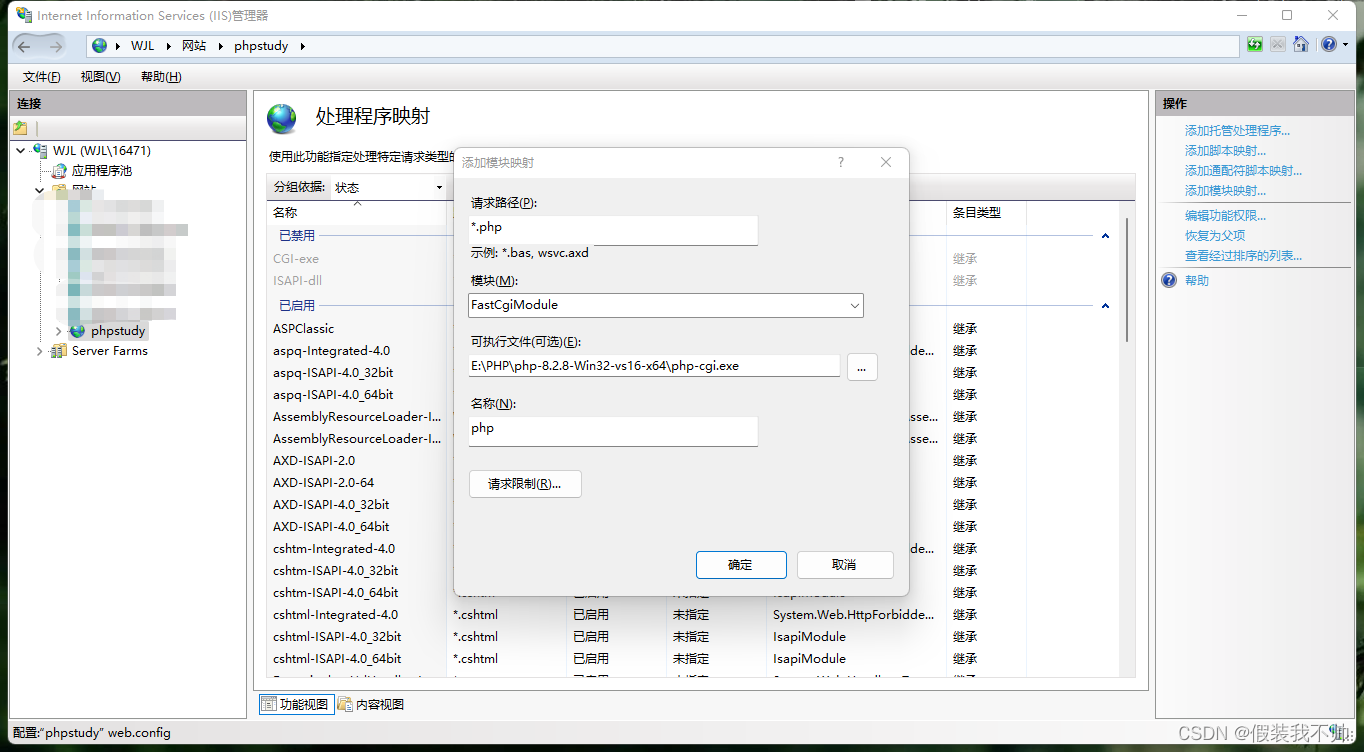Viewport: 1364px width, 752px height.
Task: Select Server Farms in connections tree
Action: click(110, 351)
